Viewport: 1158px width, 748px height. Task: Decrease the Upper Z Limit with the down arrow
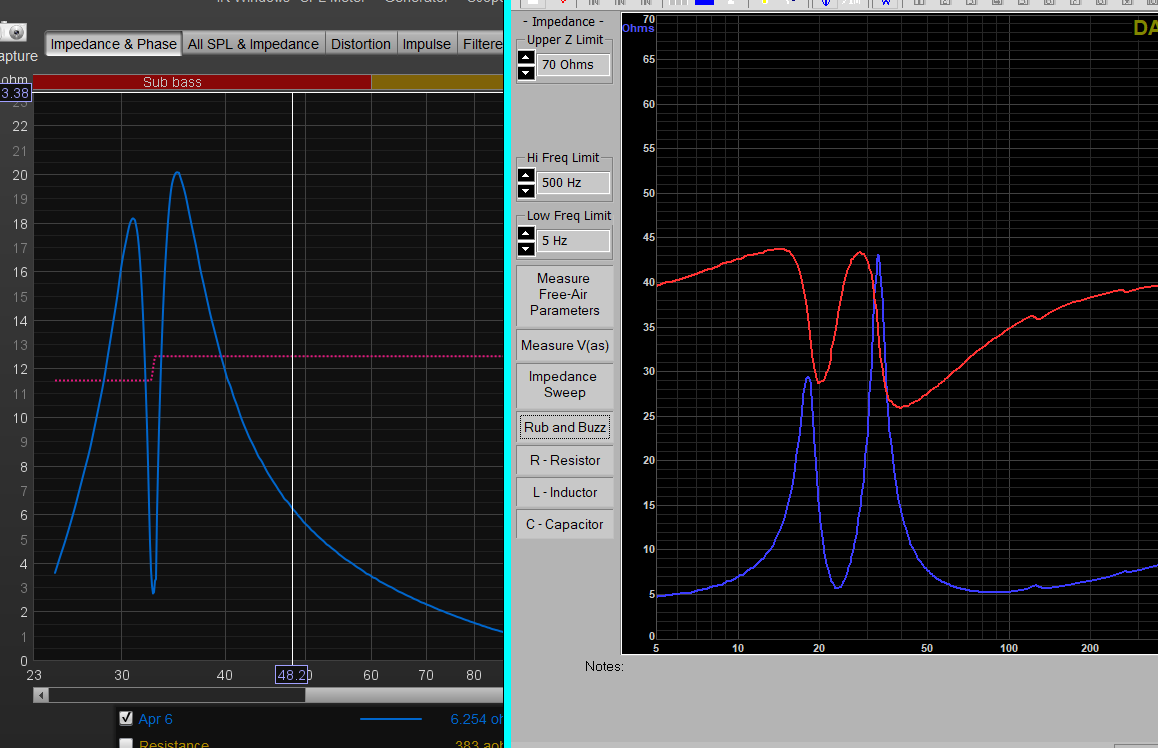coord(526,72)
